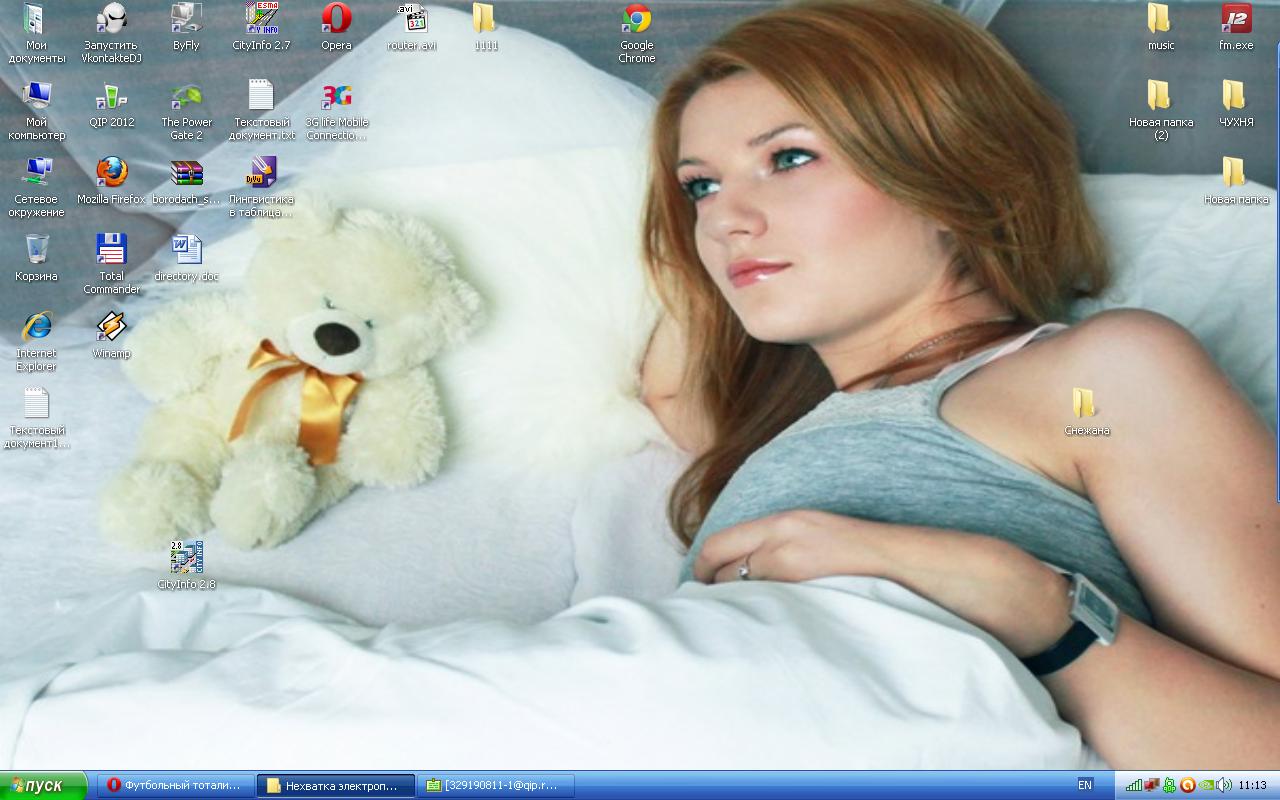Viewport: 1280px width, 800px height.
Task: Open the QIP chat window in the taskbar
Action: [497, 786]
